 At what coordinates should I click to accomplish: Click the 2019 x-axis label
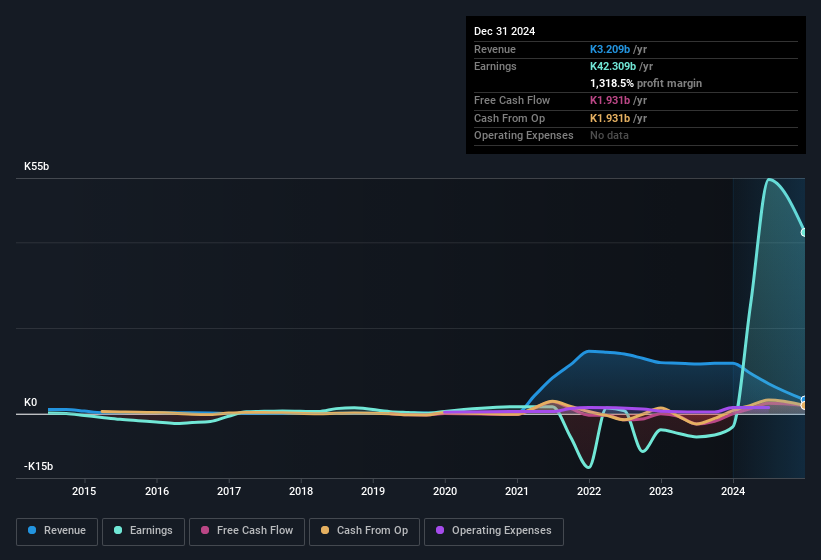pos(373,491)
